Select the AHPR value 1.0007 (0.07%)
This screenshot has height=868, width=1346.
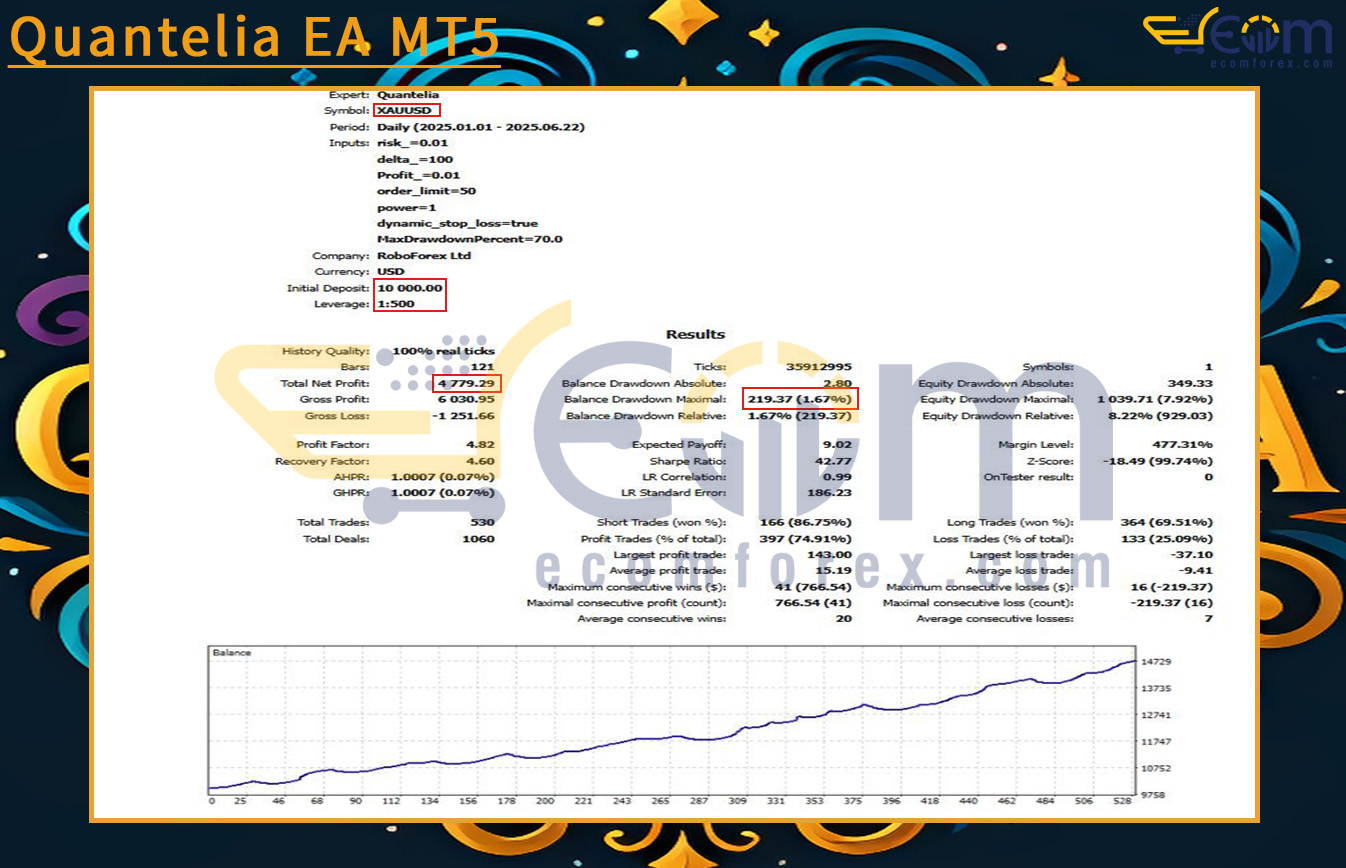(x=443, y=477)
